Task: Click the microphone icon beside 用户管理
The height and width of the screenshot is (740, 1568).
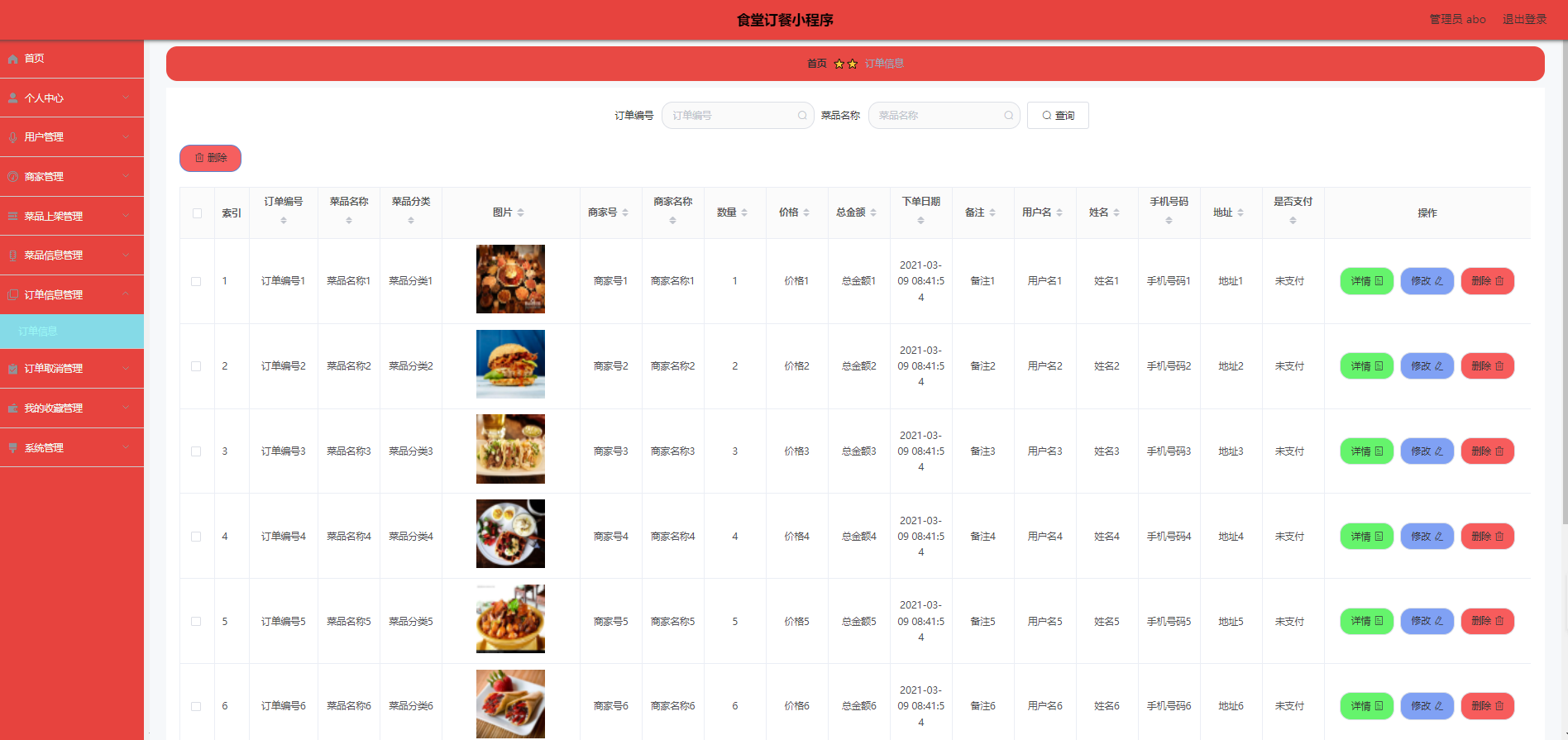Action: tap(12, 137)
